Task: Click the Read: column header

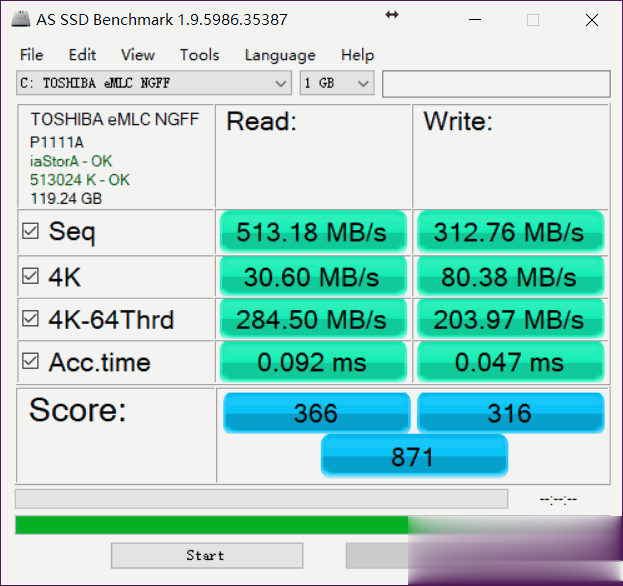Action: [261, 121]
